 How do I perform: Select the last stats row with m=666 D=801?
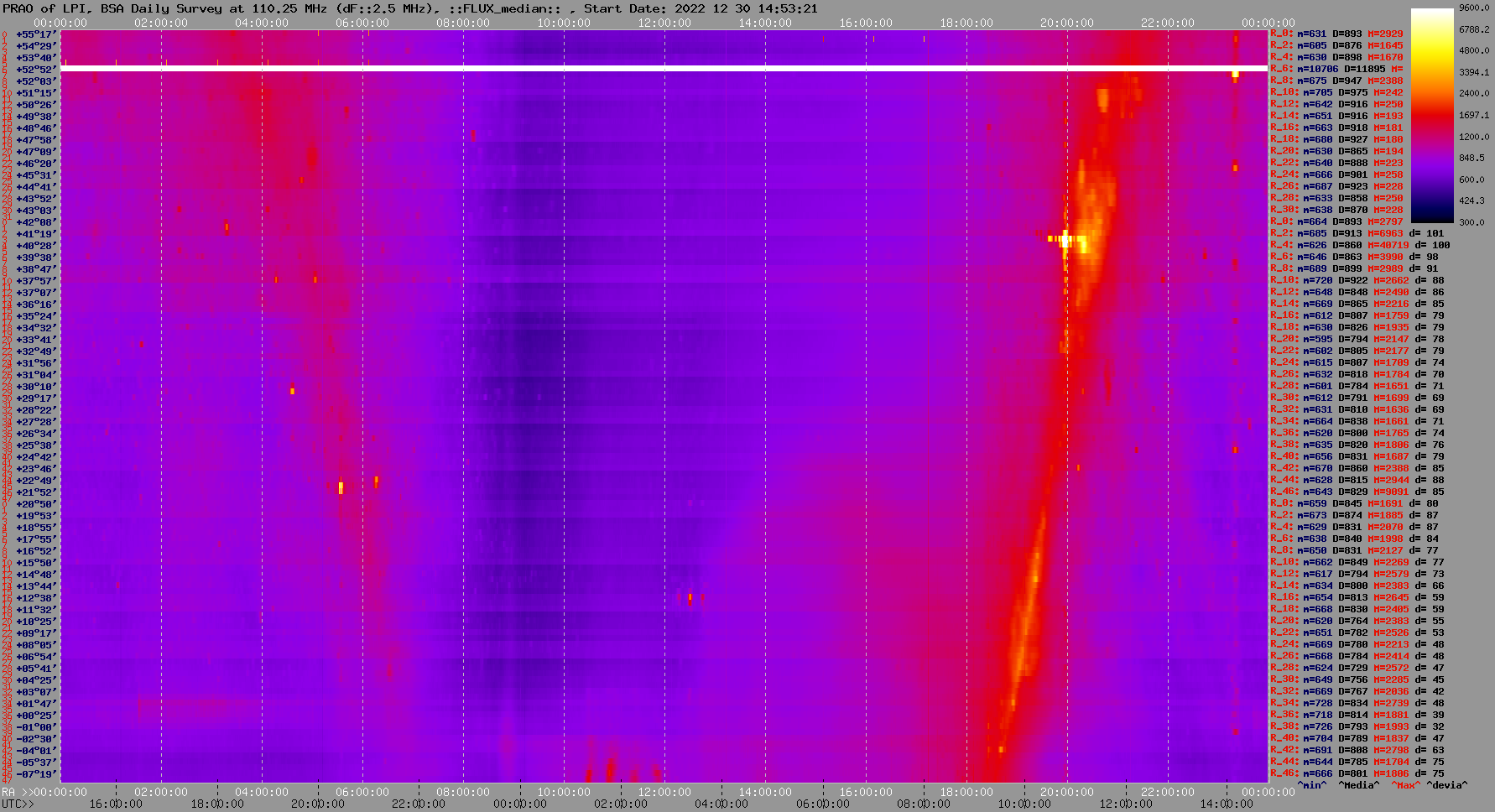coord(1357,773)
